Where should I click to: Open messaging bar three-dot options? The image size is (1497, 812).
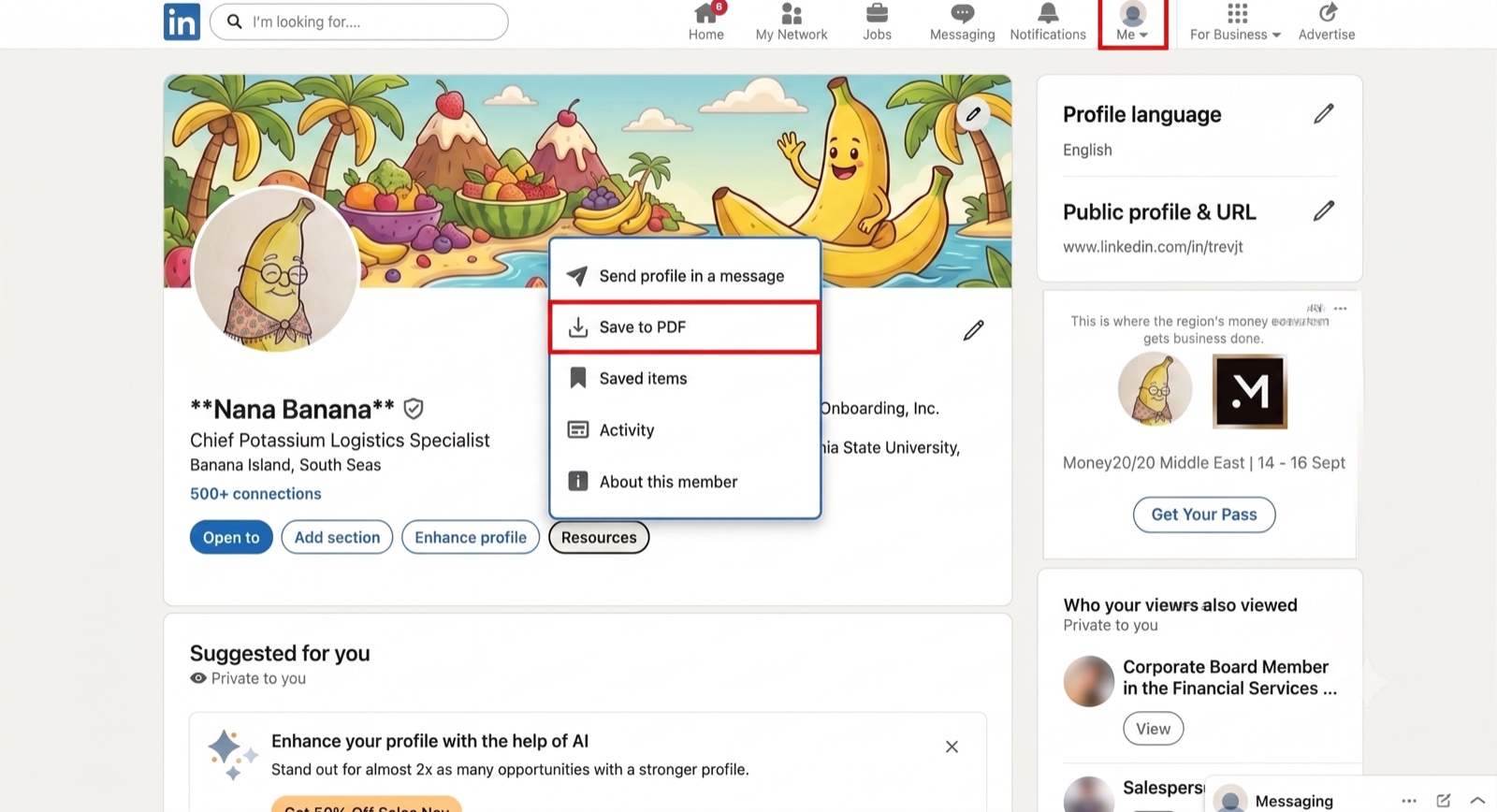tap(1409, 801)
